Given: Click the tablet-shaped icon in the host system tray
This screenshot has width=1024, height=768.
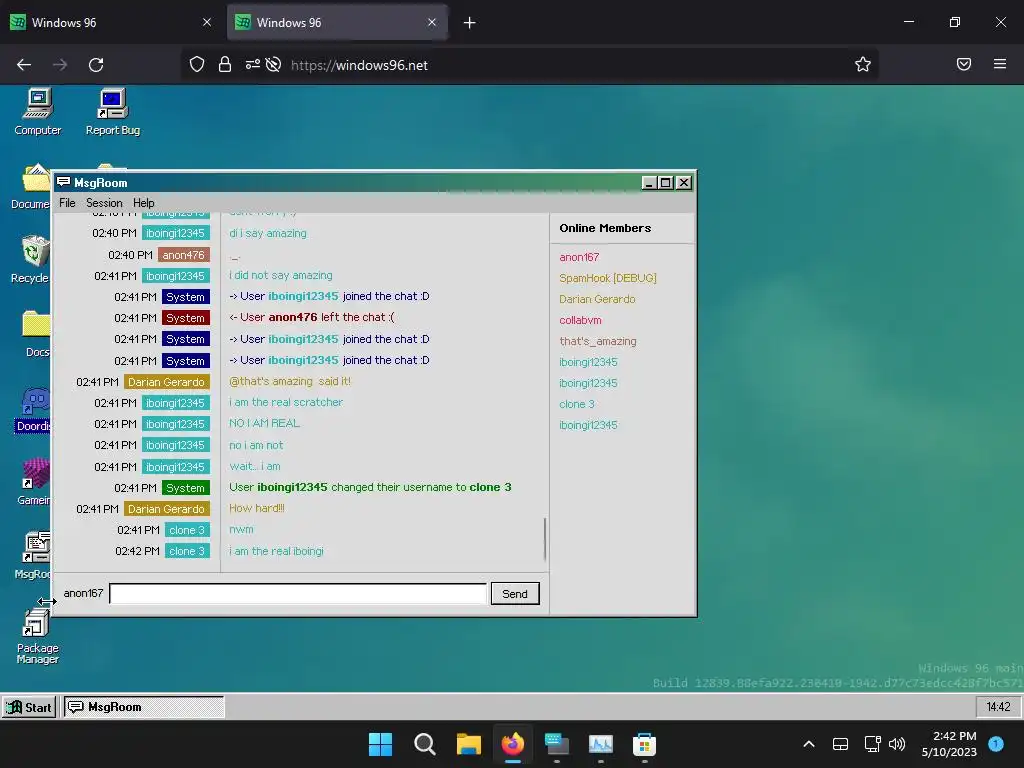Looking at the screenshot, I should [x=840, y=744].
